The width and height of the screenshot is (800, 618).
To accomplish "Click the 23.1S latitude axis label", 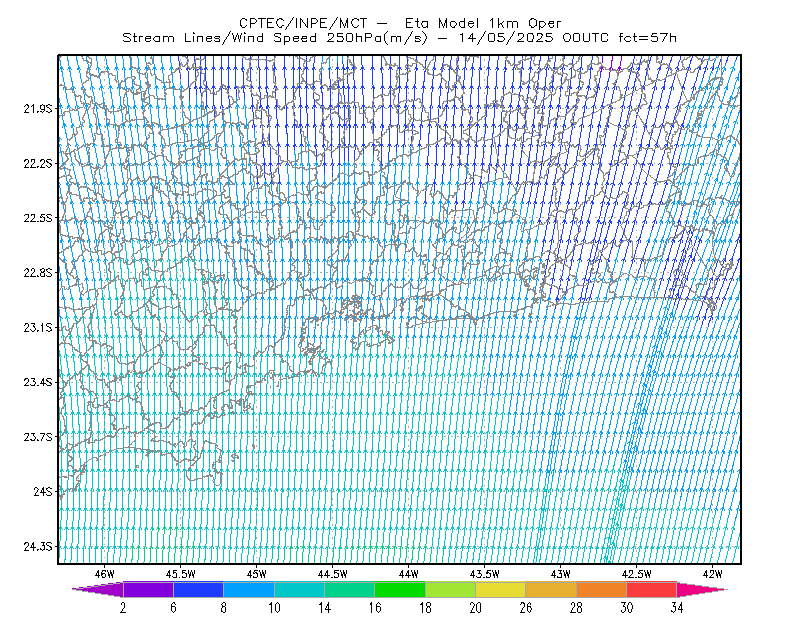I will tap(38, 328).
